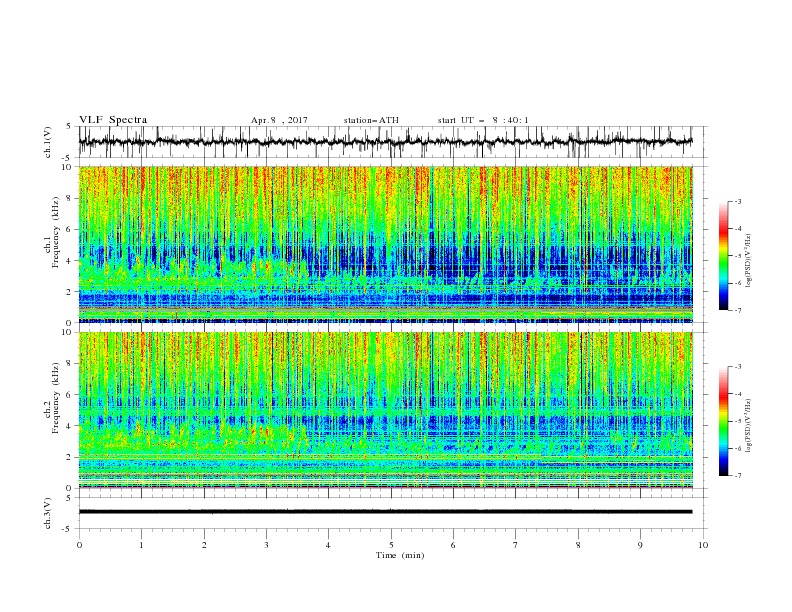Click the '6' tick on the Time axis
This screenshot has height=612, width=792.
click(x=453, y=545)
